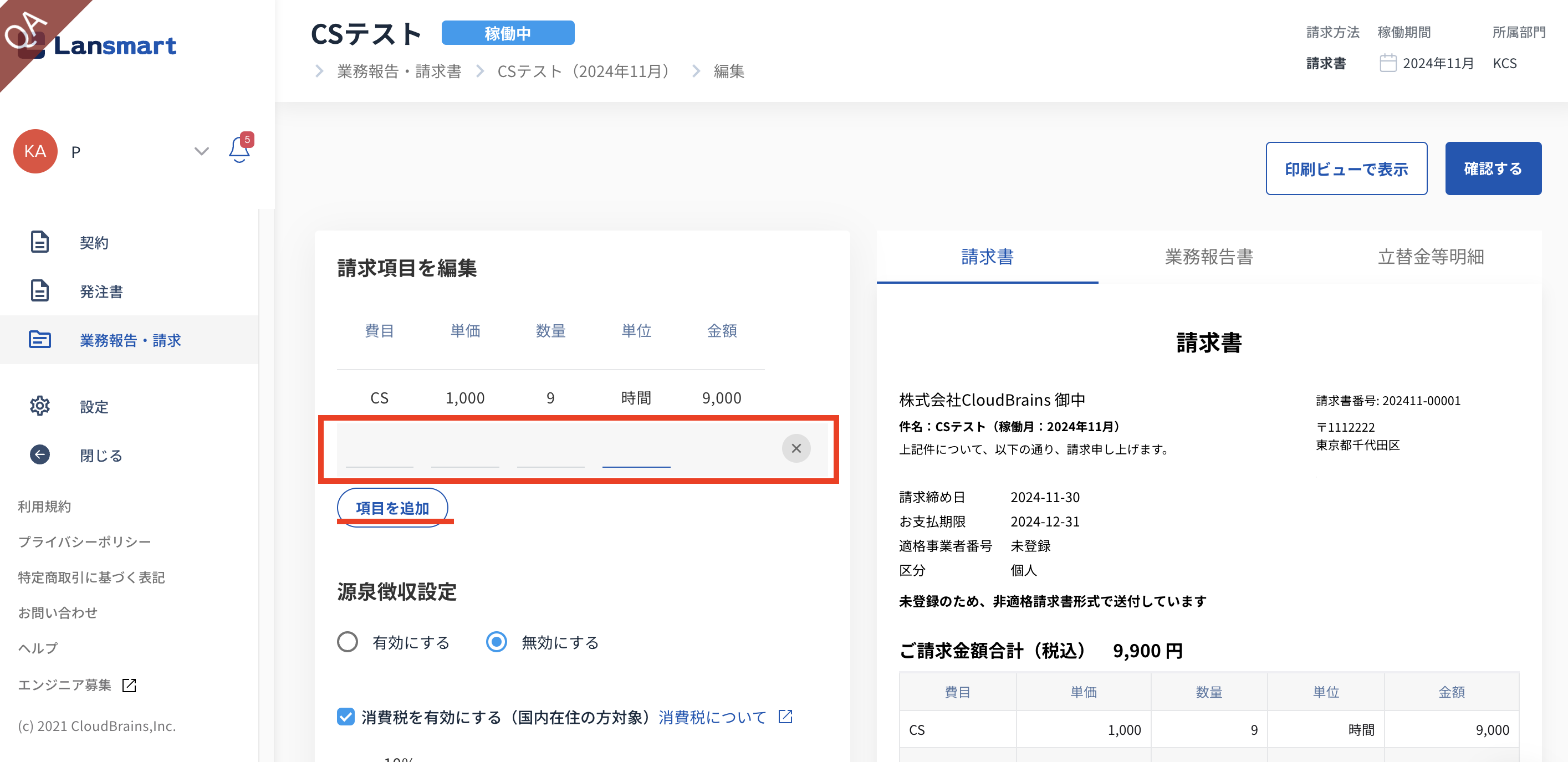Click the notification bell icon
1568x762 pixels.
[x=238, y=150]
